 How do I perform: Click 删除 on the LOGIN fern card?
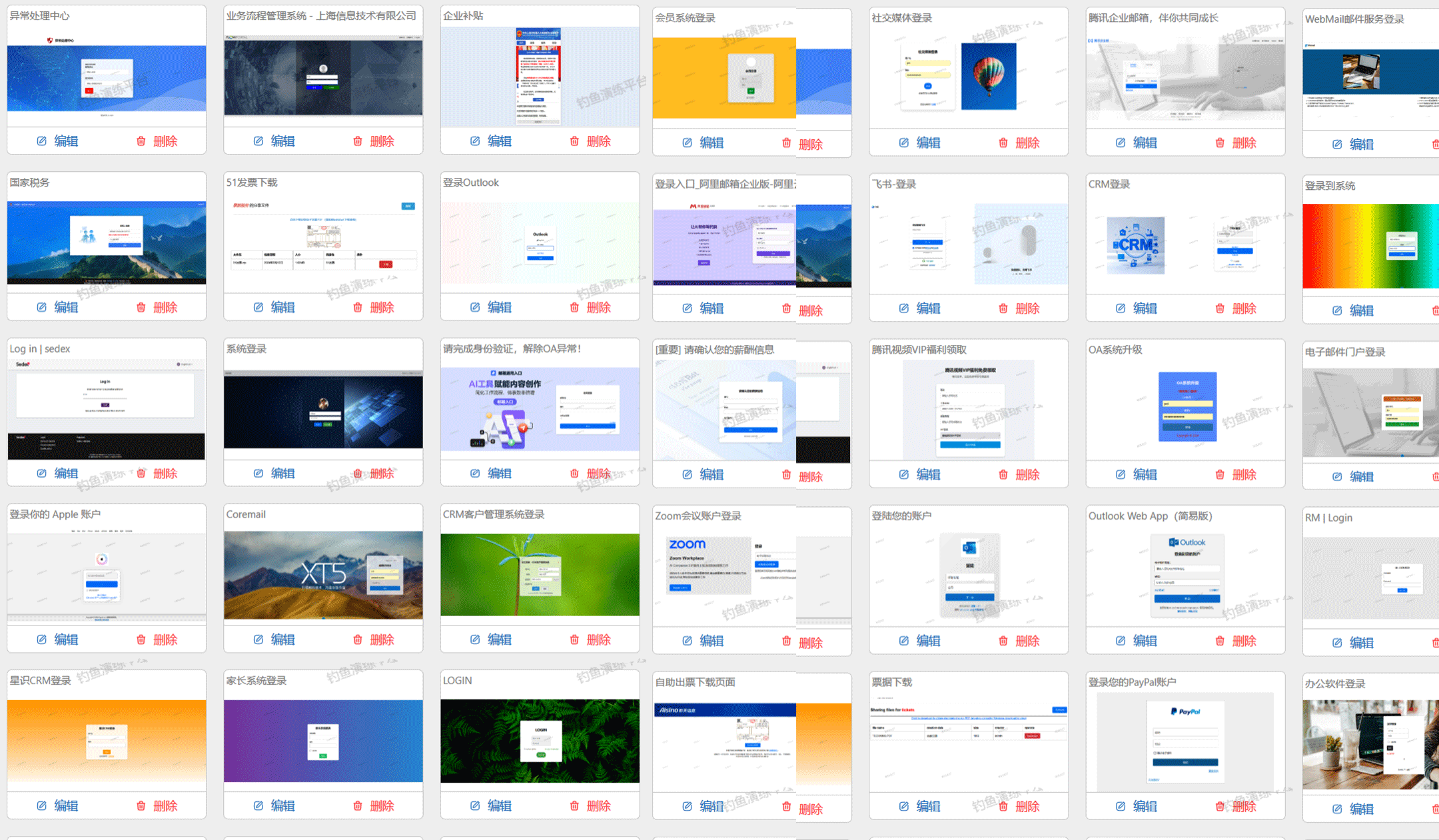coord(598,806)
